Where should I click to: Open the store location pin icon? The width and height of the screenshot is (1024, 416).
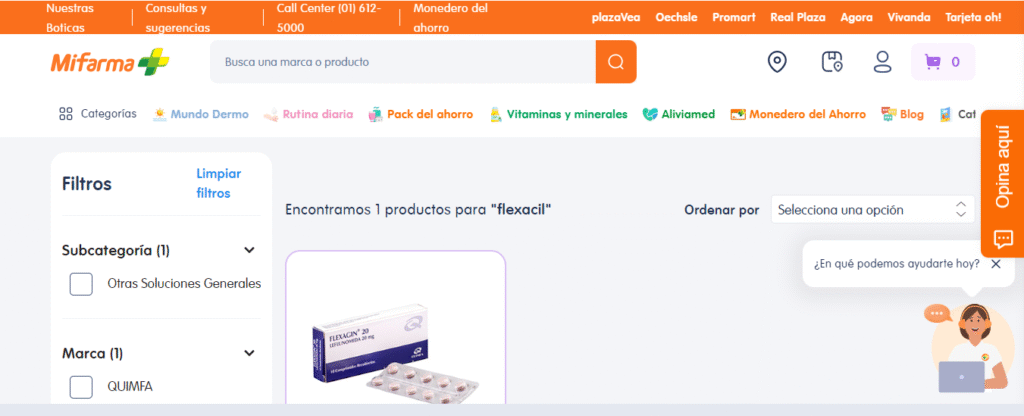(x=776, y=62)
